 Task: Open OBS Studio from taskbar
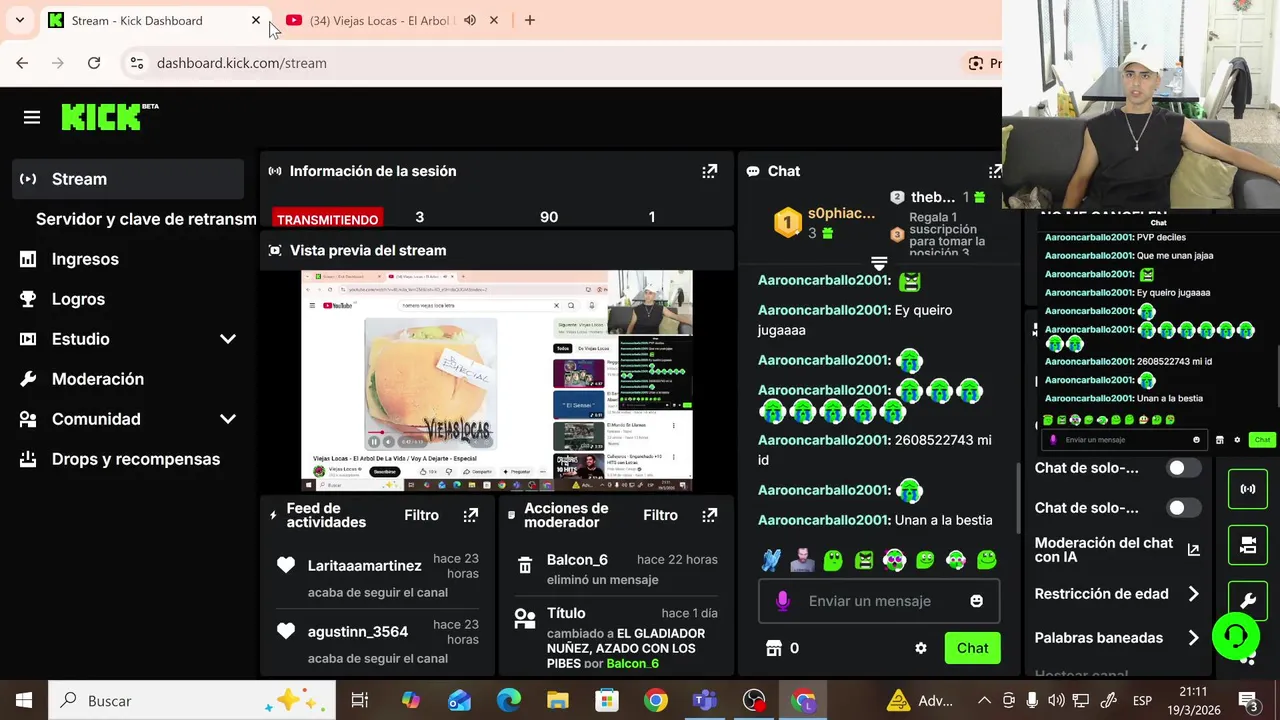pyautogui.click(x=754, y=700)
